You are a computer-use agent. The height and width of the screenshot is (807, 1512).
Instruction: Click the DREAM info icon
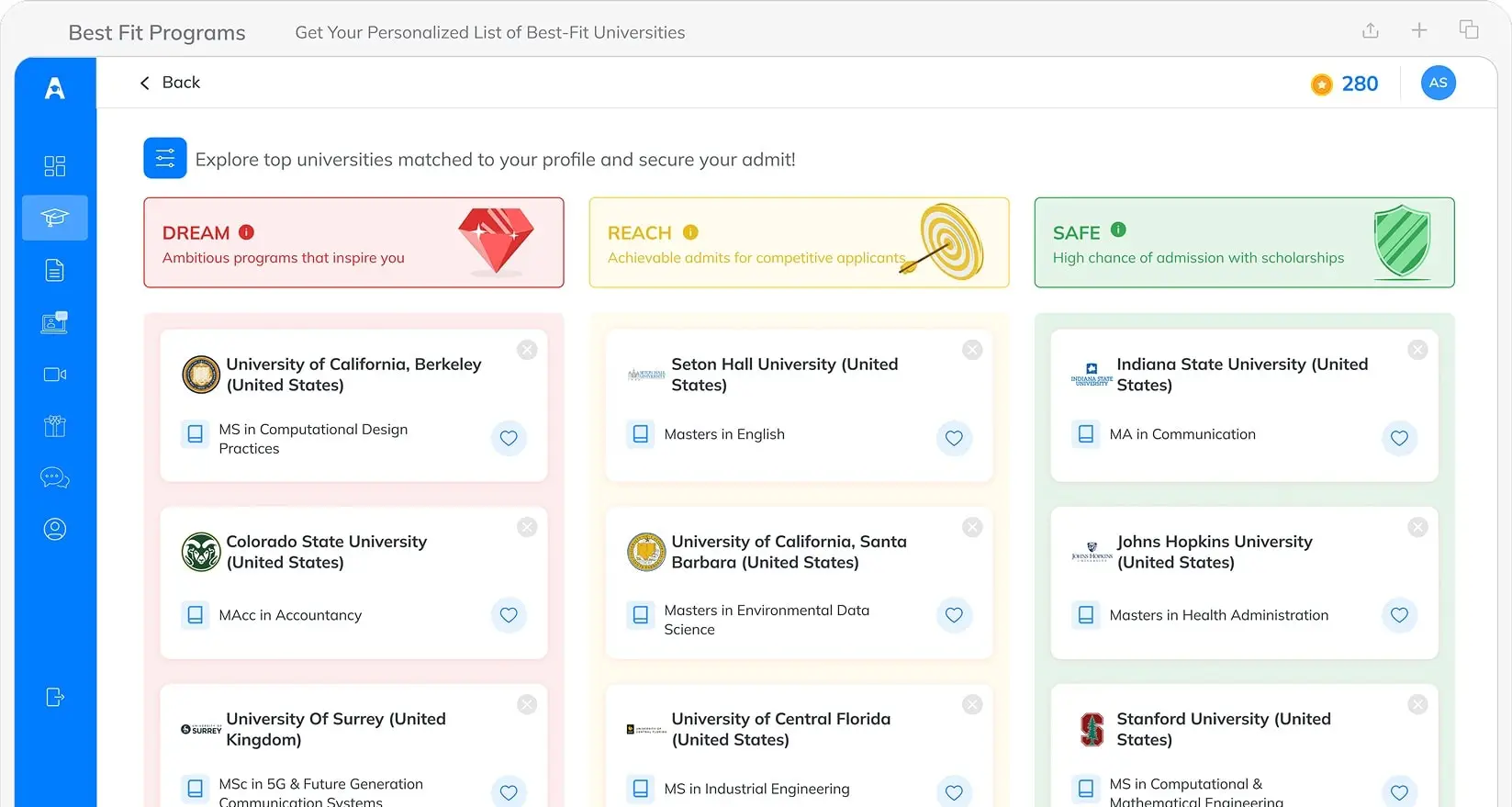246,232
